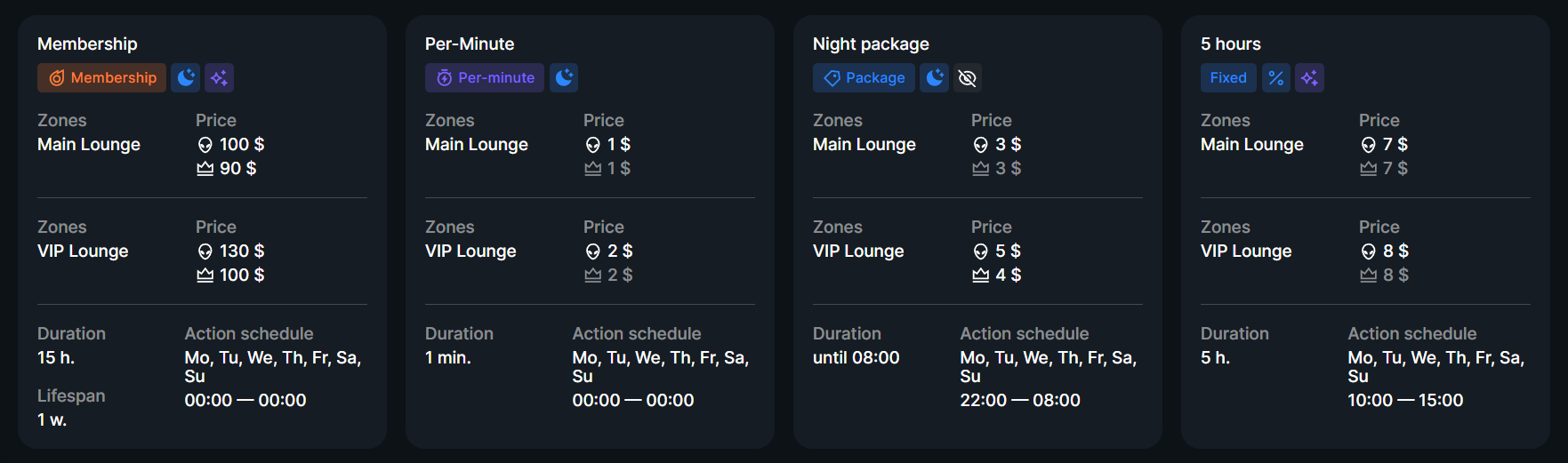The image size is (1568, 463).
Task: Click the percent icon on 5 hours card
Action: [x=1276, y=78]
